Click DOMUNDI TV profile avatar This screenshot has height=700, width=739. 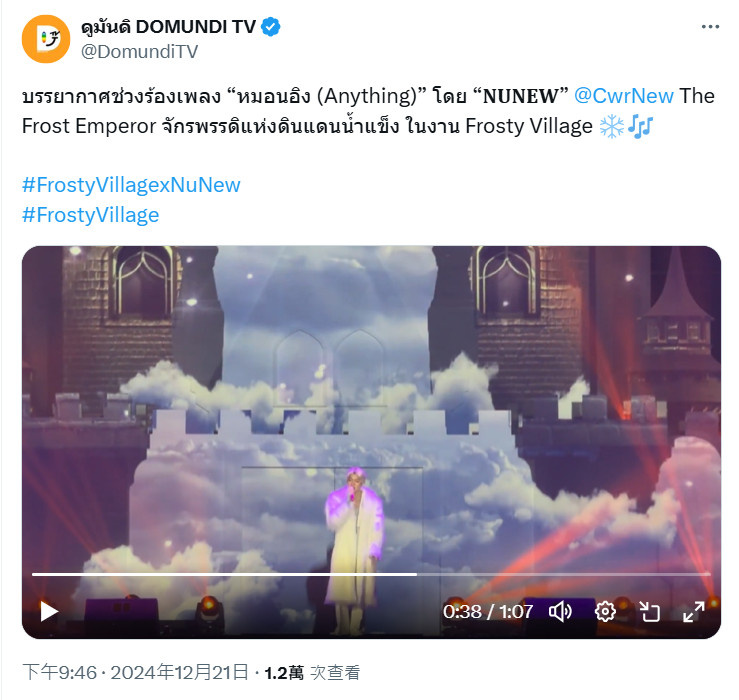coord(46,39)
